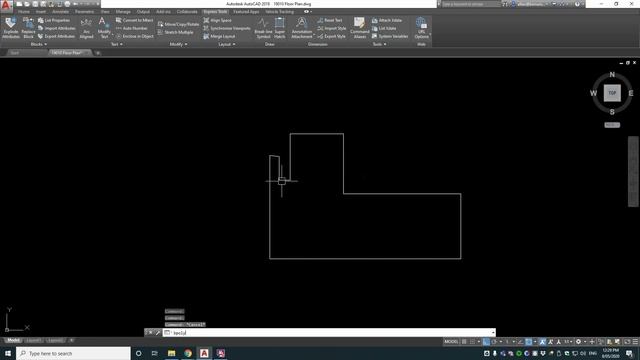Select the Stretch Multiple tool
Viewport: 640px width, 360px height.
(x=176, y=32)
